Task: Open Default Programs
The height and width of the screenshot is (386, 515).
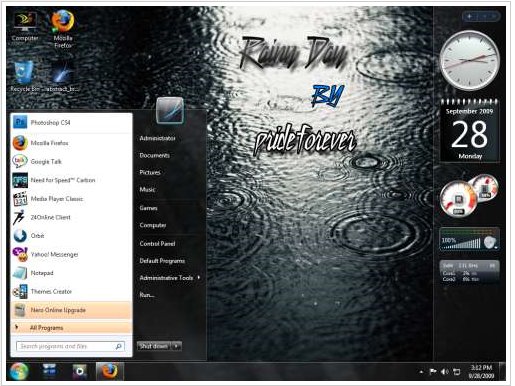Action: tap(162, 261)
